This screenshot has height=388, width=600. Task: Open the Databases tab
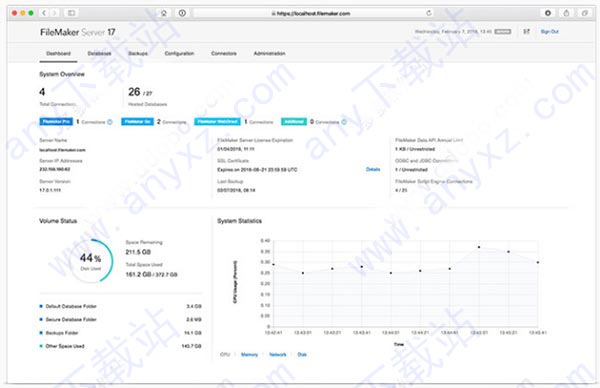point(99,54)
